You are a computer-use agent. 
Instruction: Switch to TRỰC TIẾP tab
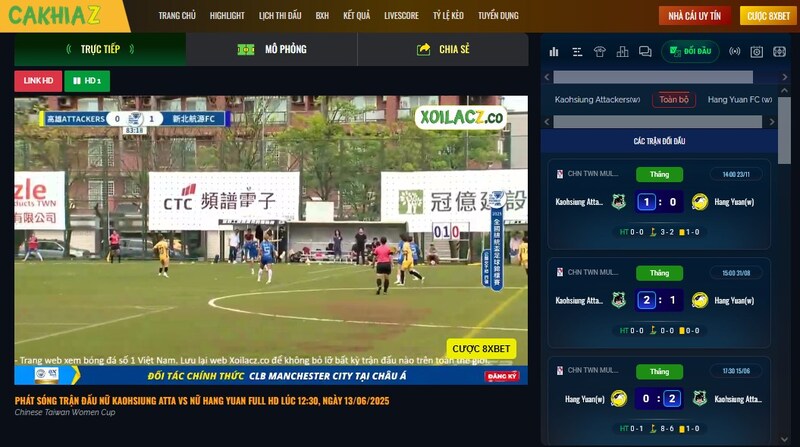click(x=100, y=49)
